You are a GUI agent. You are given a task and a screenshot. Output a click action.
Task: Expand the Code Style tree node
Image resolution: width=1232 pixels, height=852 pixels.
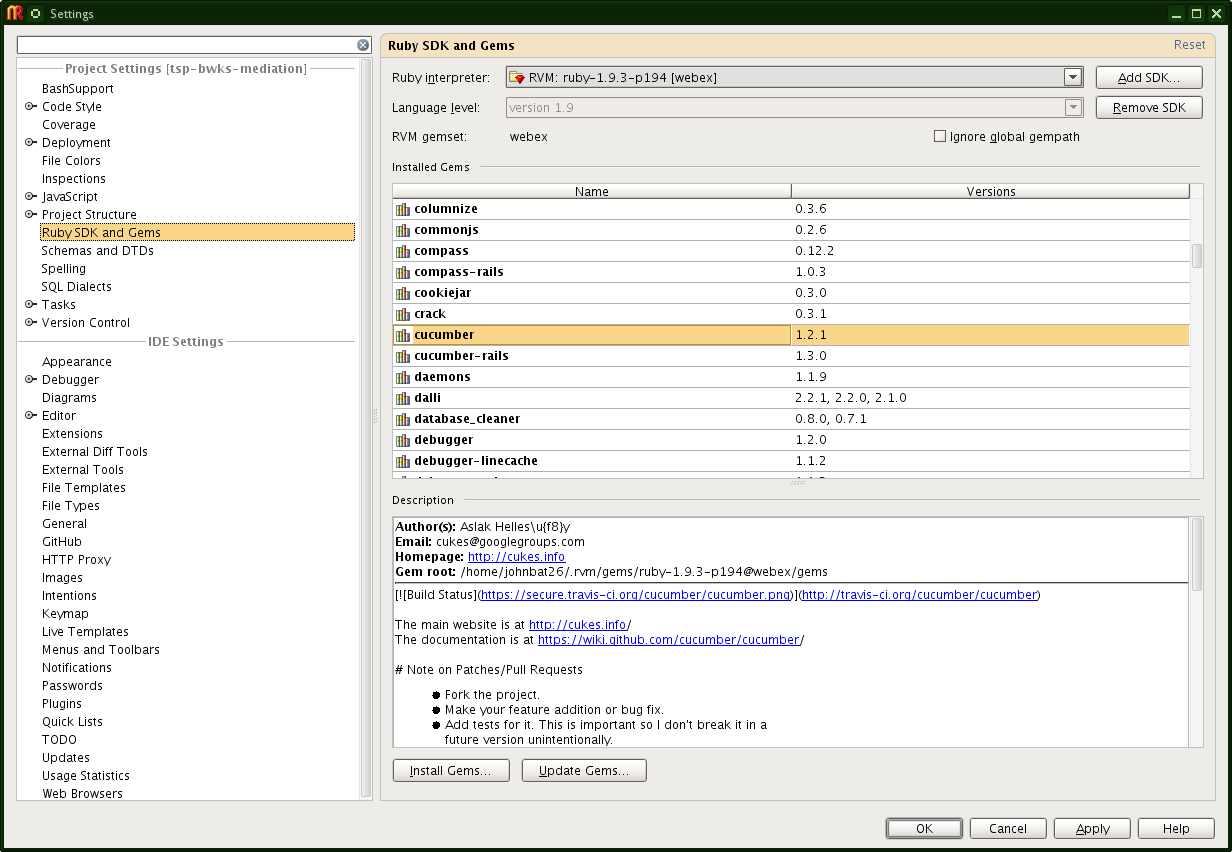pos(31,107)
